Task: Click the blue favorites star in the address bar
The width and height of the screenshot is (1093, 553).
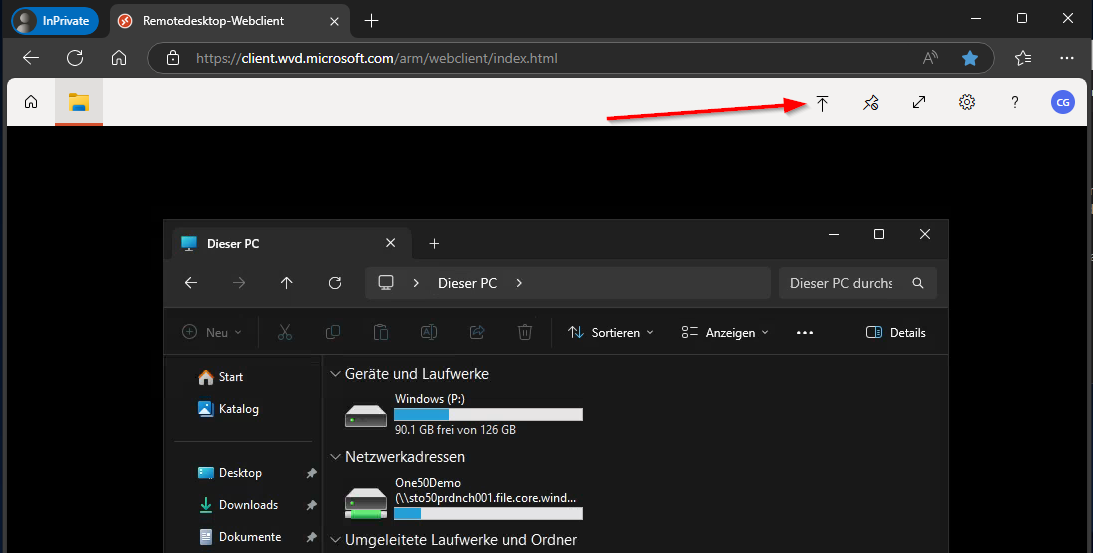Action: tap(970, 59)
